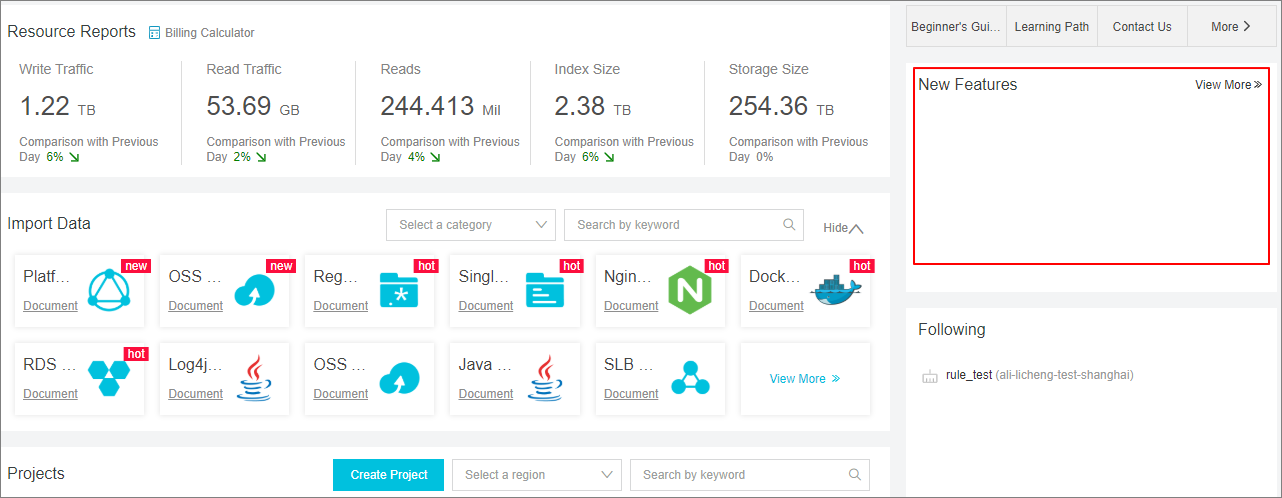
Task: Open the Document link under OSS new card
Action: pyautogui.click(x=195, y=306)
